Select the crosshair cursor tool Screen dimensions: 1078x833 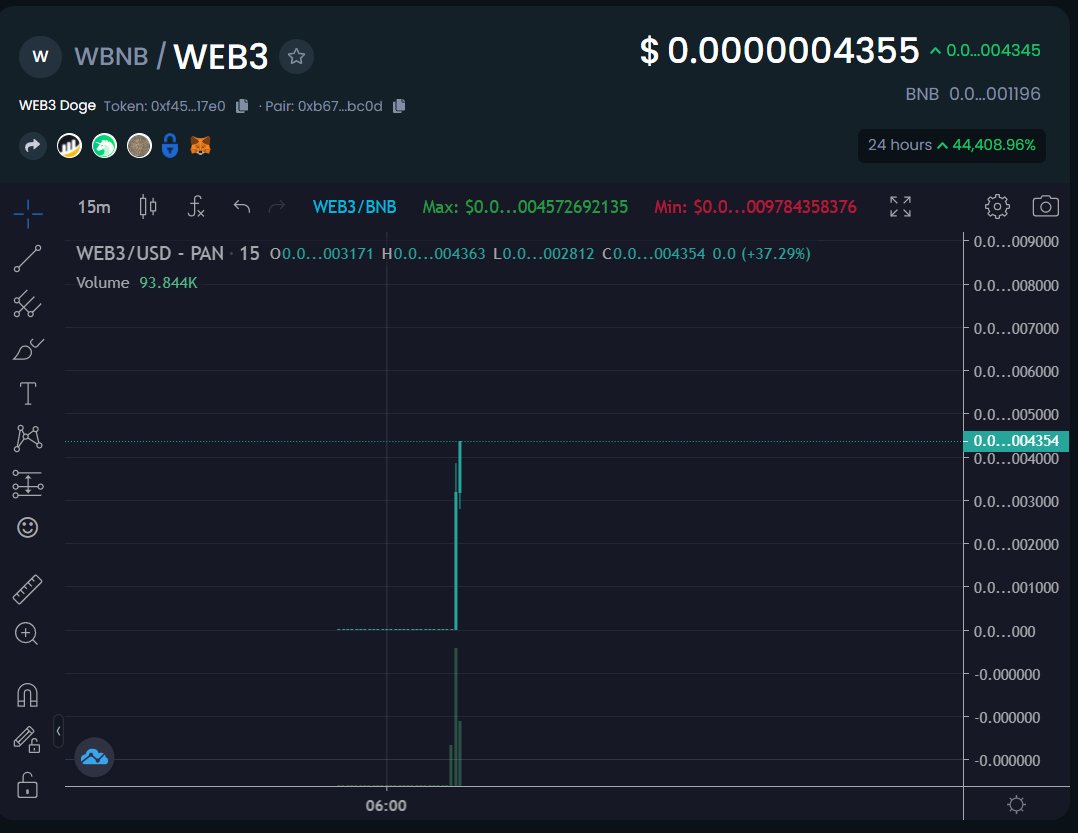pyautogui.click(x=28, y=213)
